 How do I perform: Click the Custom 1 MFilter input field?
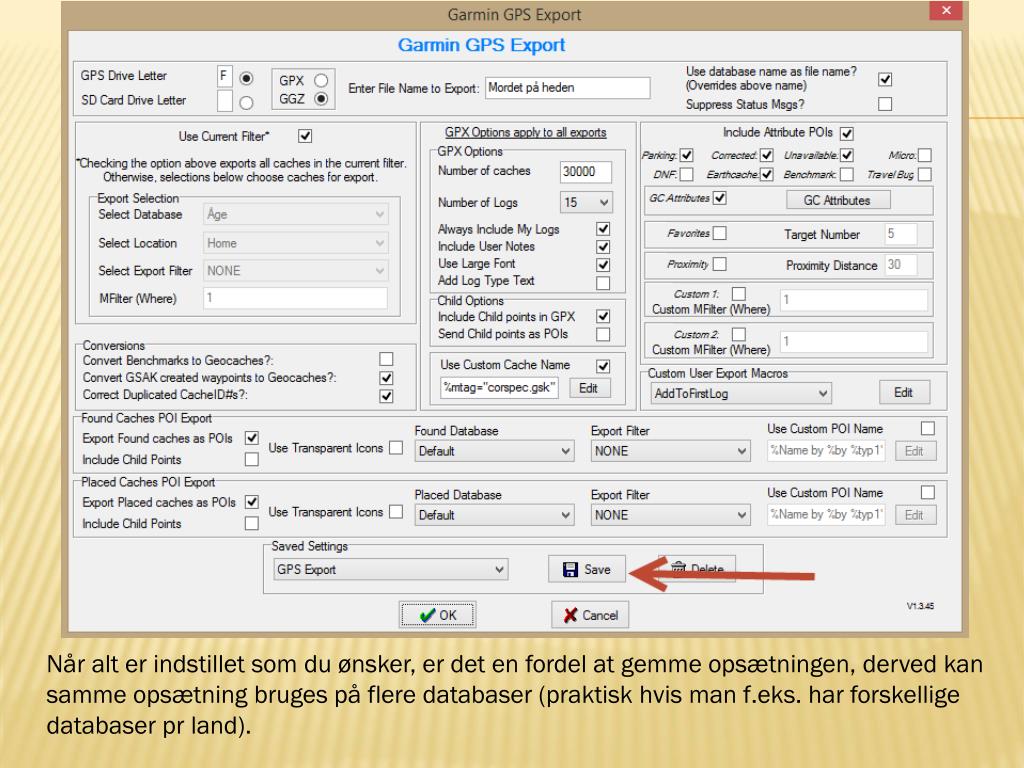(854, 300)
